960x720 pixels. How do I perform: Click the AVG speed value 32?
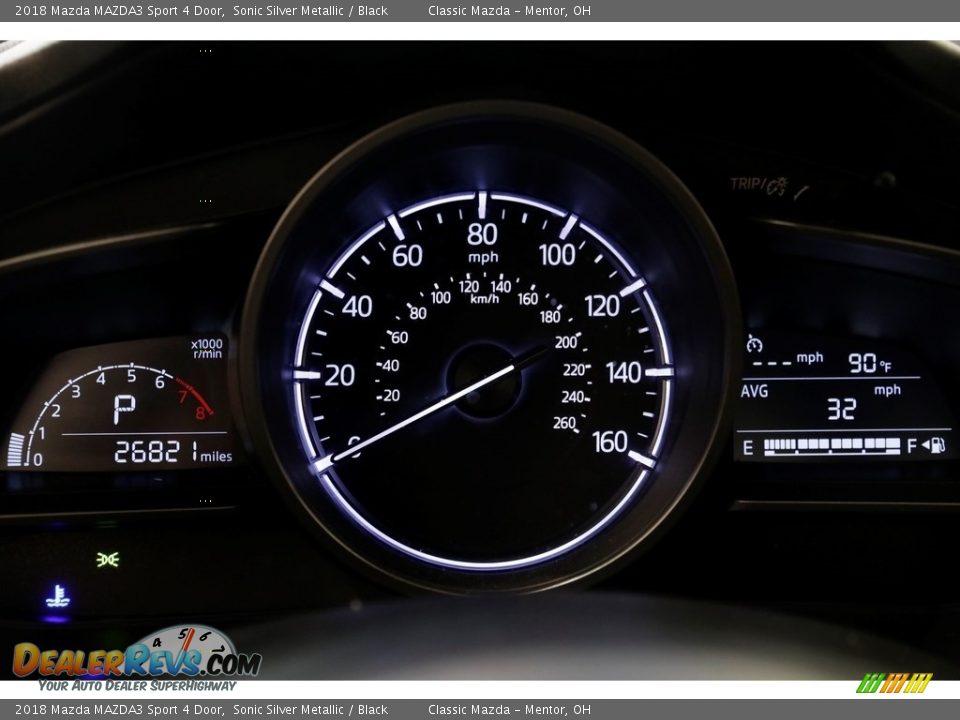click(x=841, y=409)
